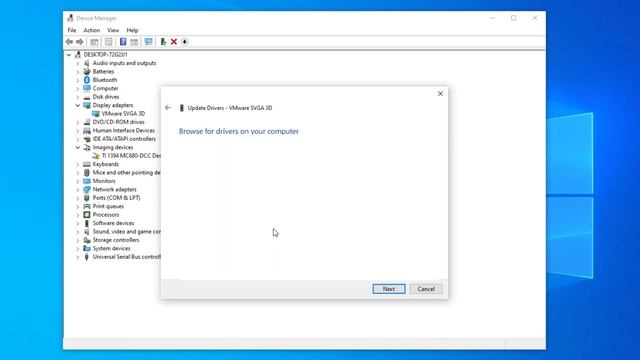
Task: Close the Update Drivers dialog with X
Action: click(440, 93)
